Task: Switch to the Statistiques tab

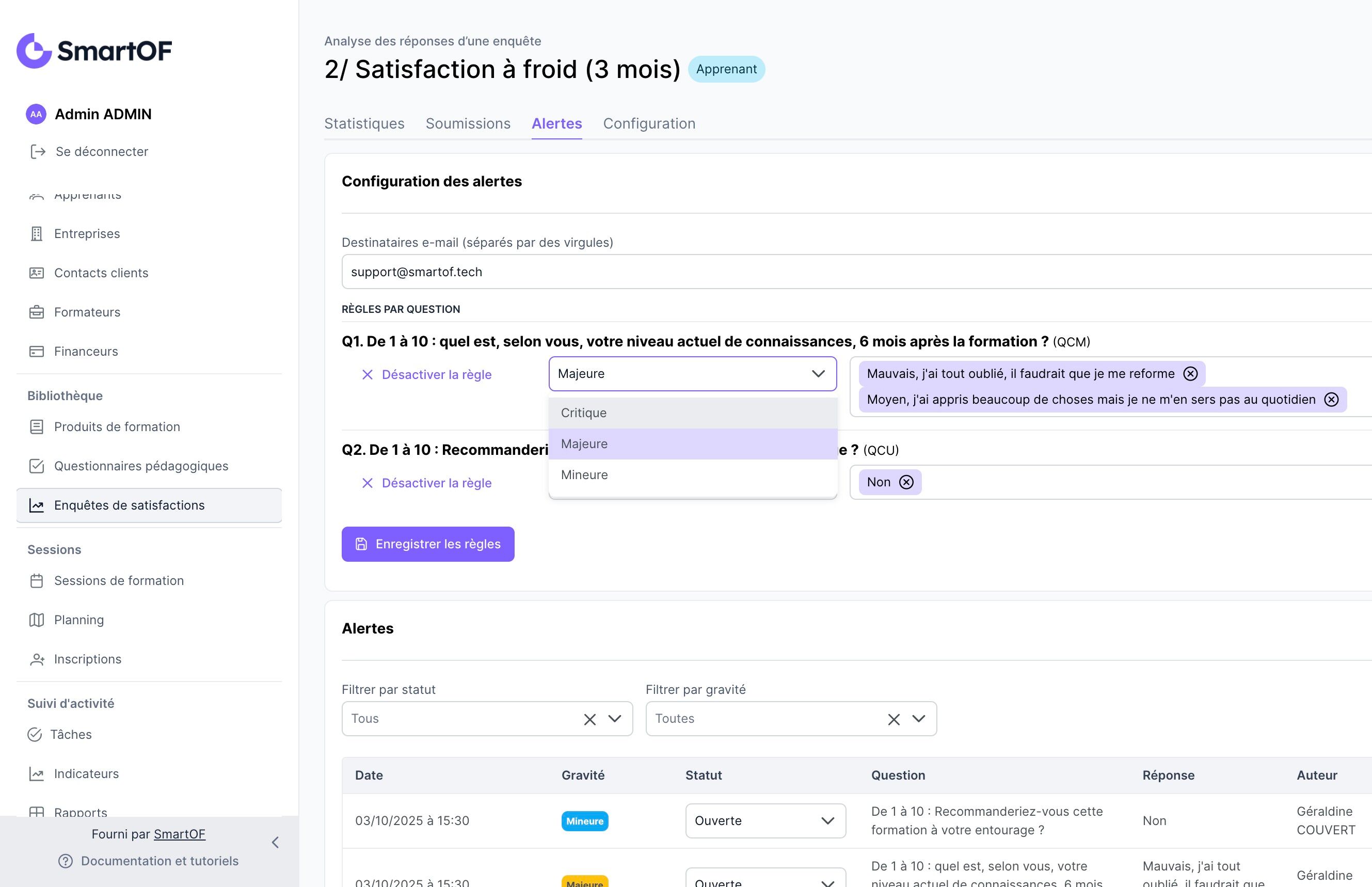Action: point(364,124)
